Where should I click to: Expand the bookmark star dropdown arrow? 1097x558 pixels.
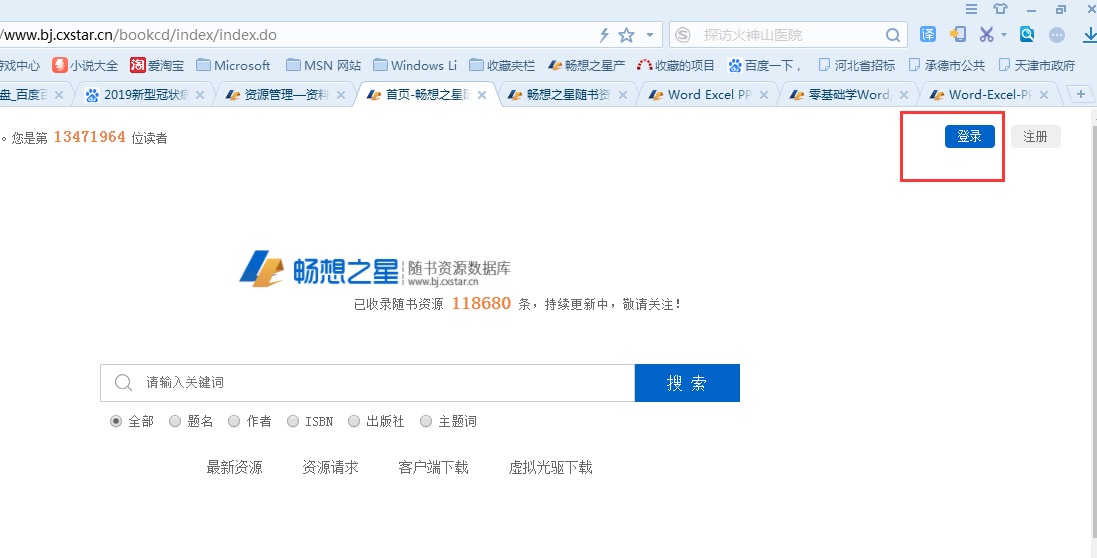point(650,35)
